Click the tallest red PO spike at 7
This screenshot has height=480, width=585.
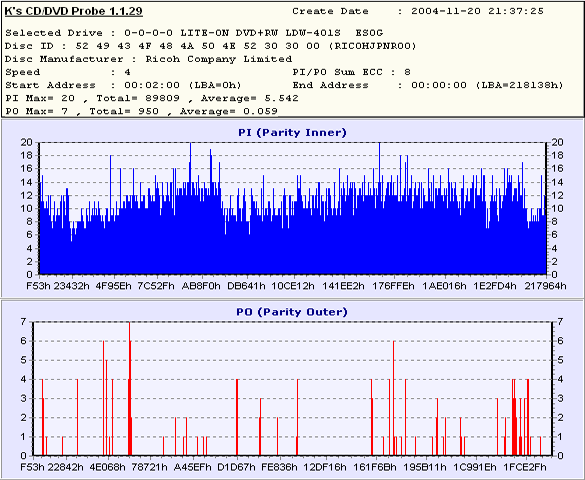[x=129, y=388]
